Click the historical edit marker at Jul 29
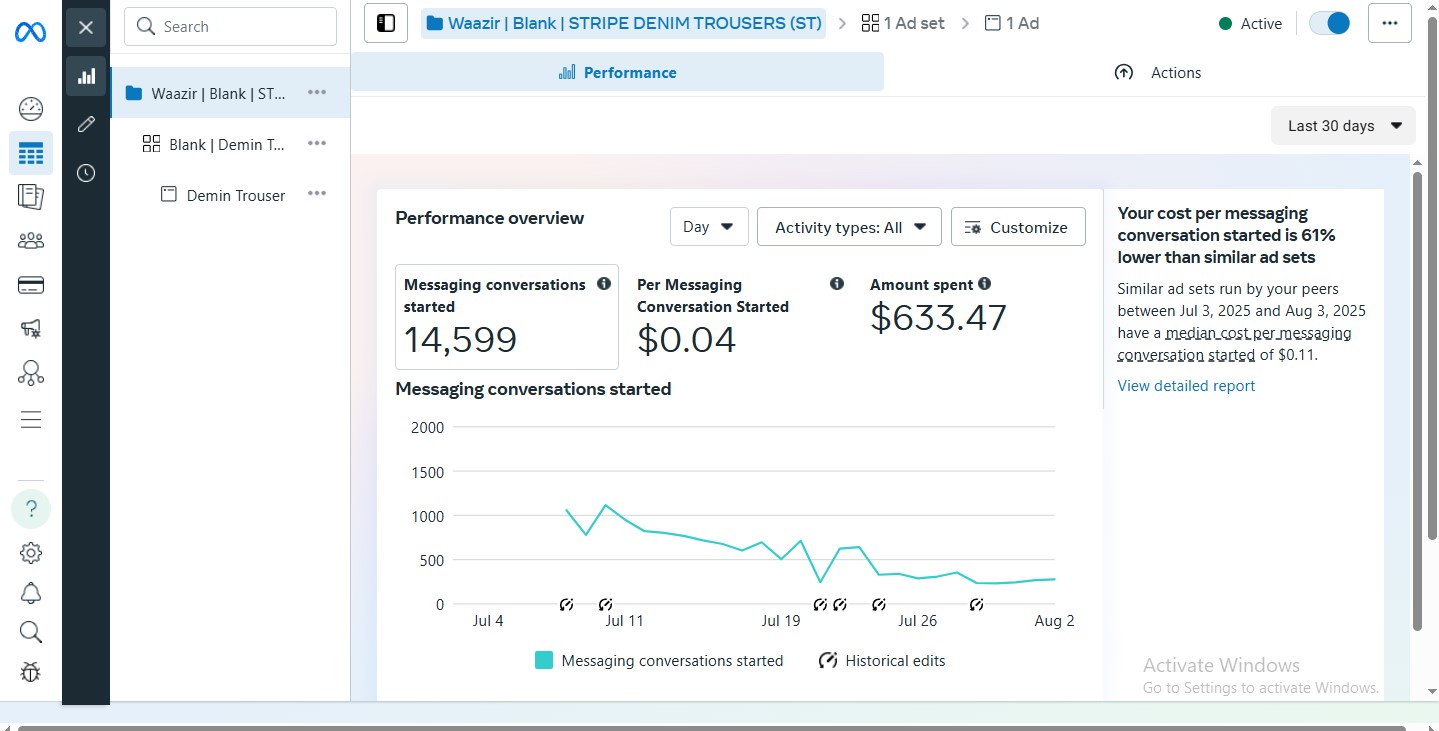 coord(977,604)
